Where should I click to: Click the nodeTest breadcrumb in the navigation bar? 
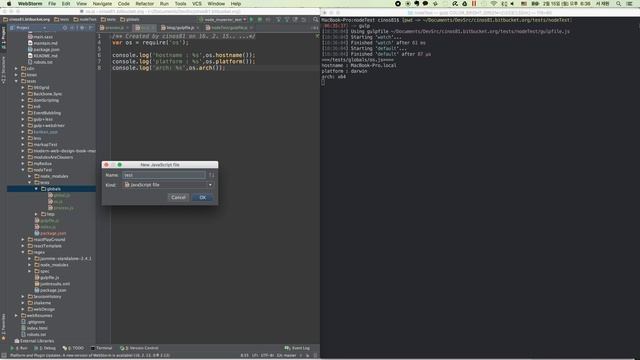point(85,20)
